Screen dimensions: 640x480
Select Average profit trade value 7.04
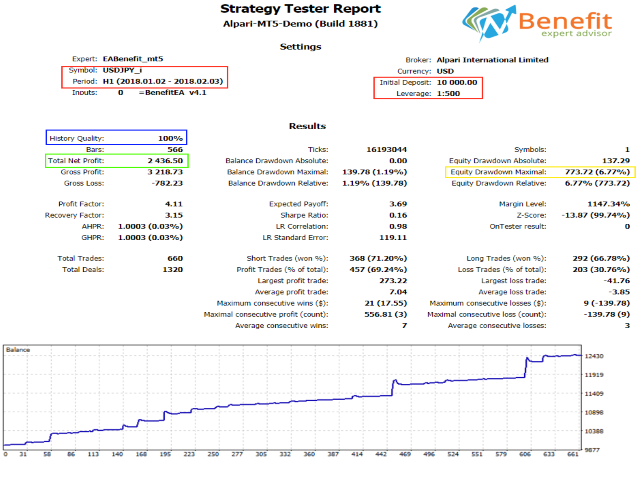click(398, 292)
